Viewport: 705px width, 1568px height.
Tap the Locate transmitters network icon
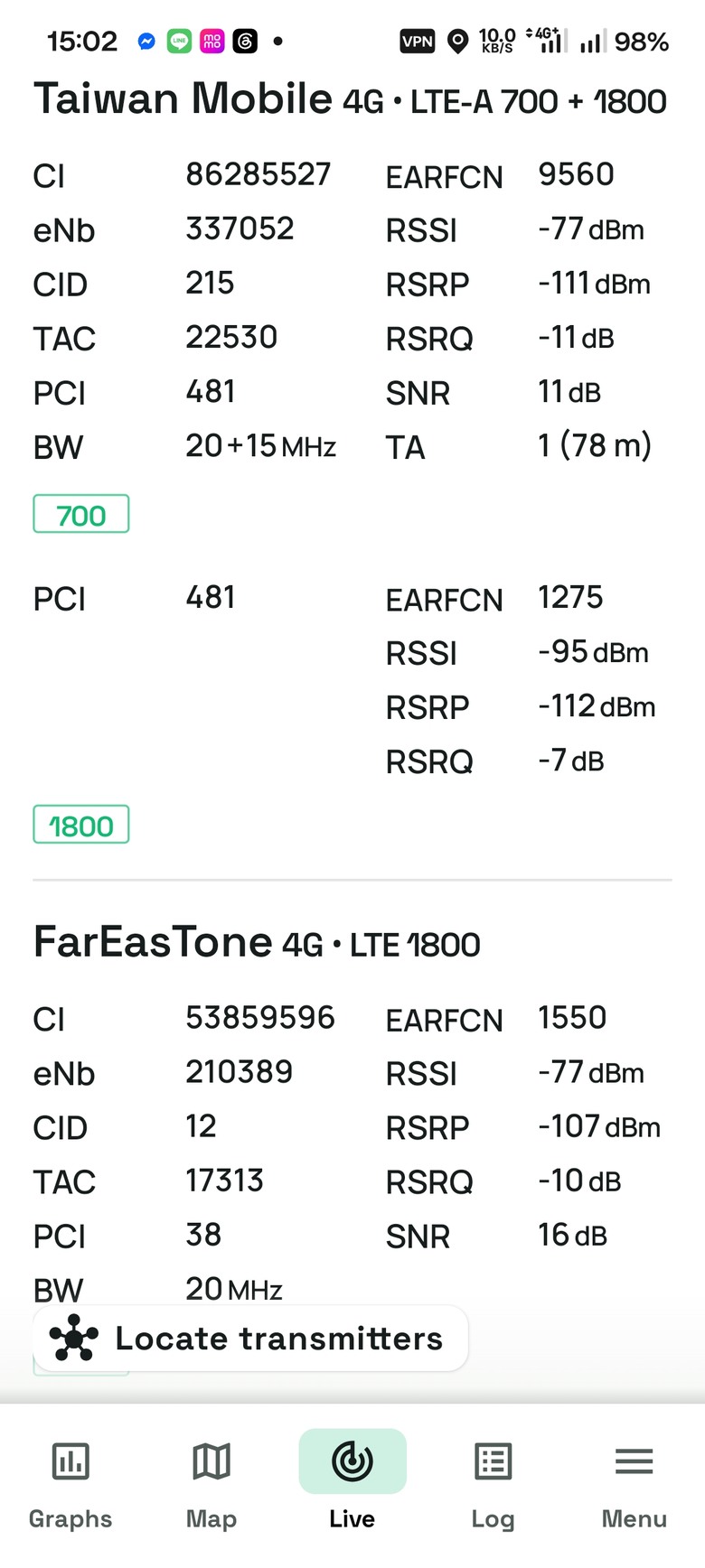tap(74, 1338)
